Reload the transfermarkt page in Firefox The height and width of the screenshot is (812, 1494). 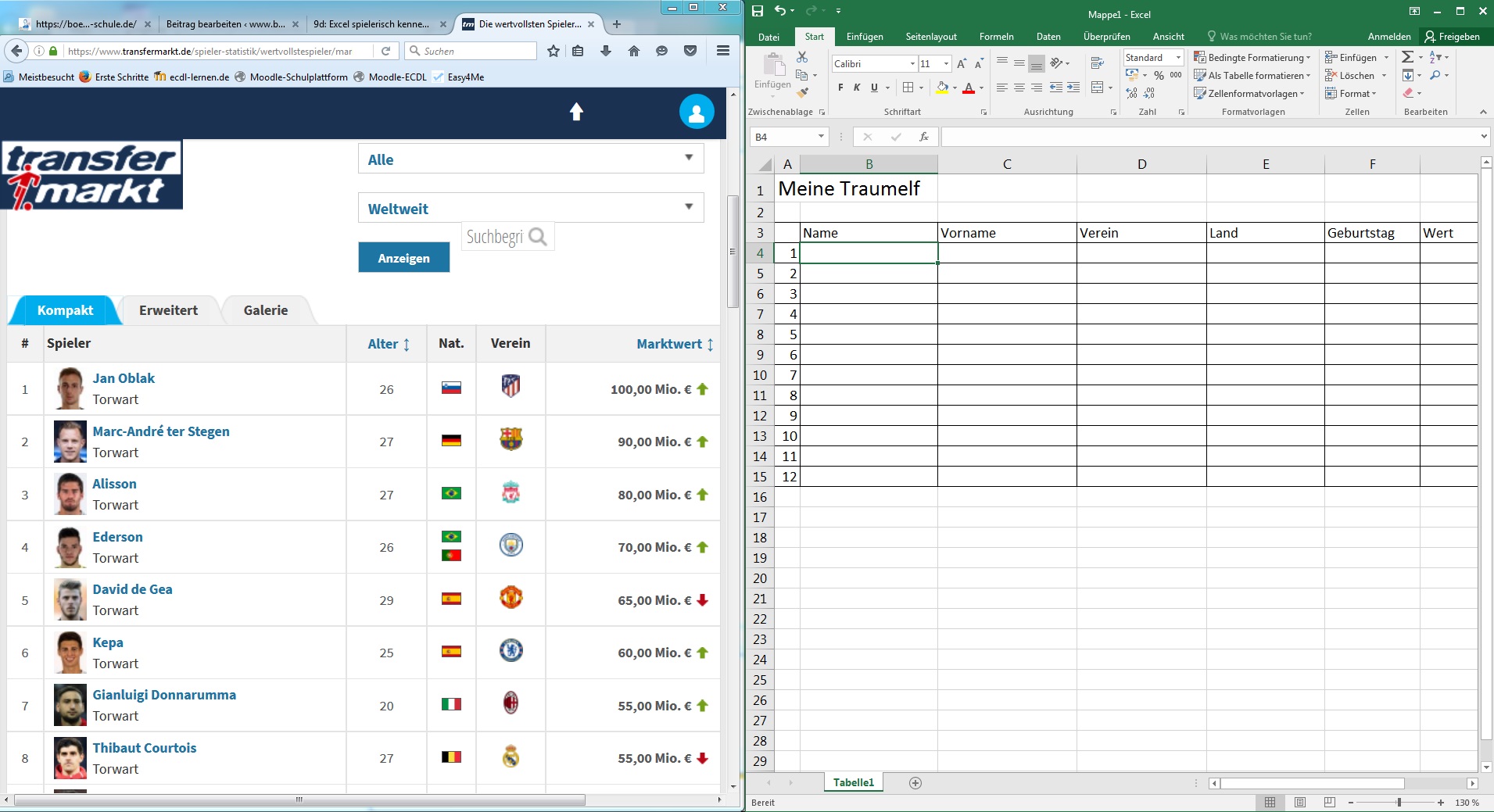coord(385,51)
